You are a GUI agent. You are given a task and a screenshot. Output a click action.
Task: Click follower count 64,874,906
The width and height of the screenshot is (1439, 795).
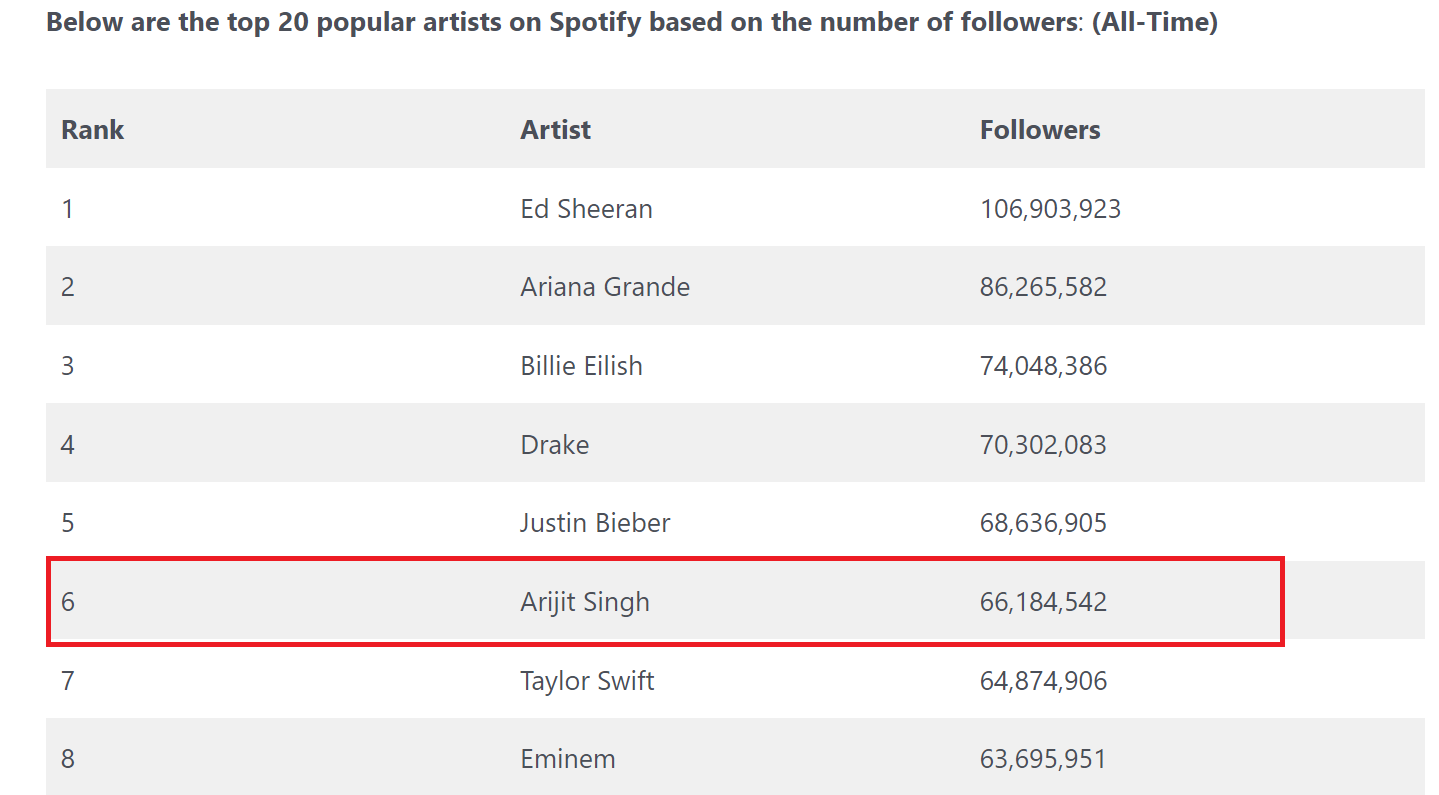tap(1043, 681)
